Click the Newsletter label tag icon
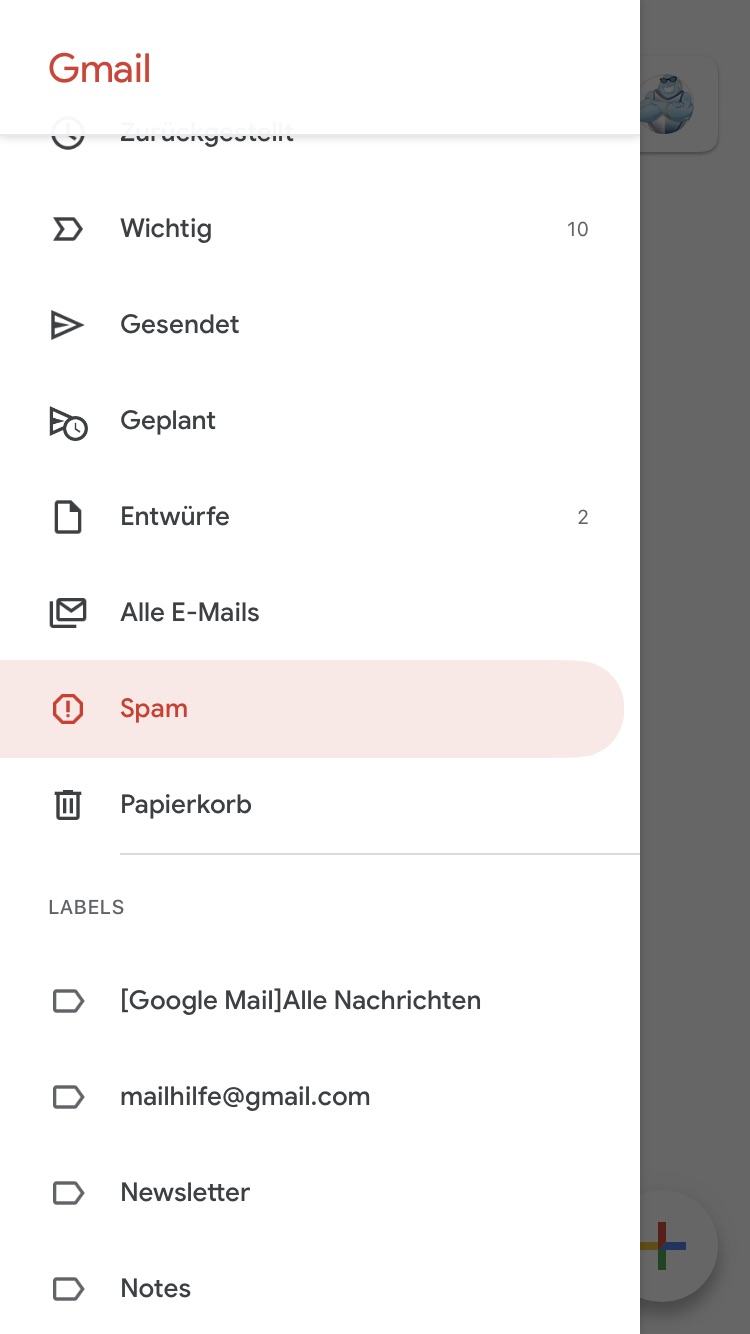The image size is (750, 1334). [x=67, y=1193]
